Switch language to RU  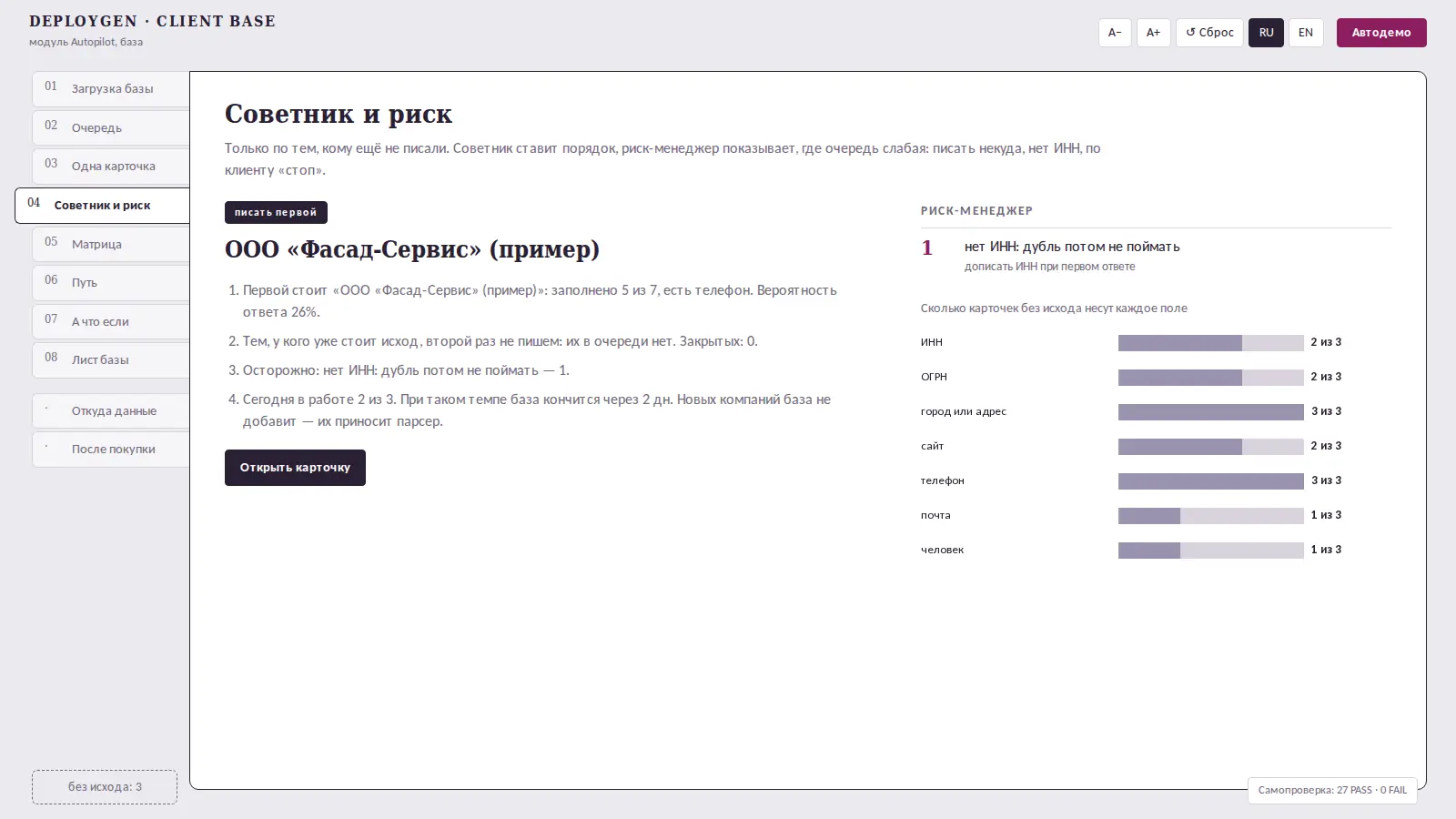click(x=1266, y=33)
